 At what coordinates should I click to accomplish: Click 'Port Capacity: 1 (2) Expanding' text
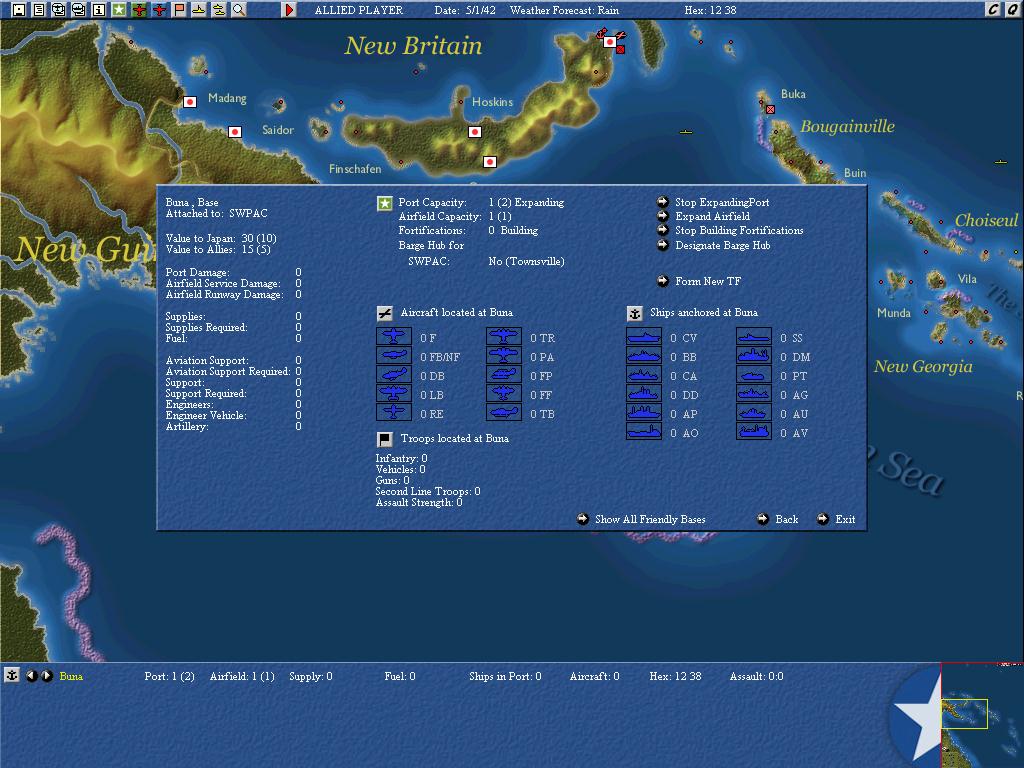(481, 202)
